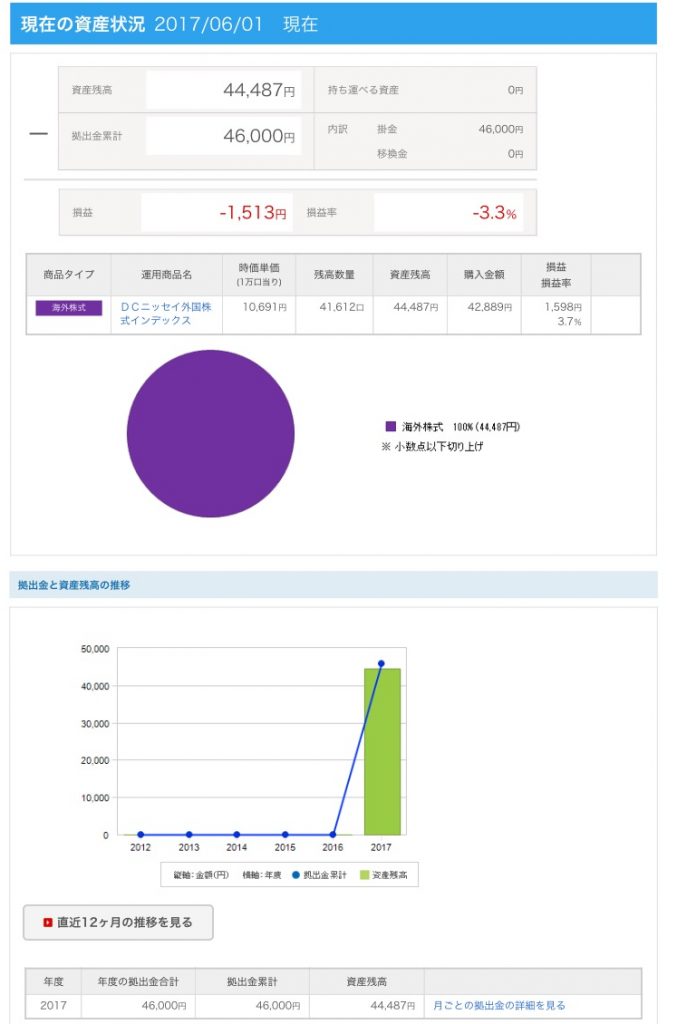Click the red arrow icon in the 直近12ヶ月 button
This screenshot has height=1024, width=677.
(x=47, y=922)
